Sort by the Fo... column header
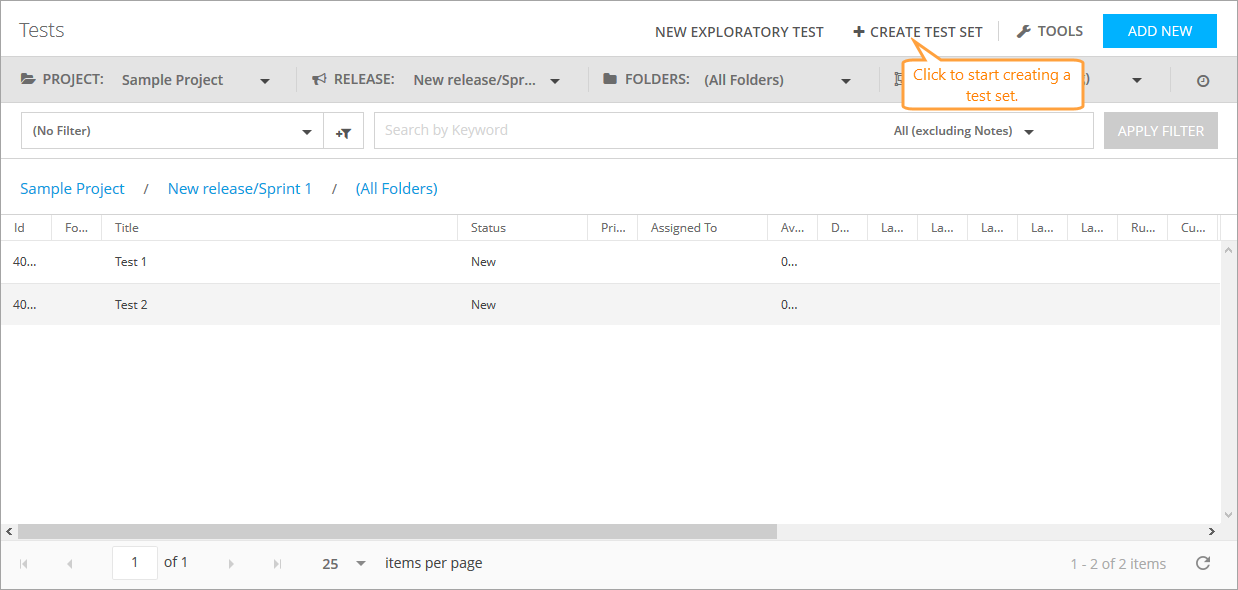The width and height of the screenshot is (1238, 590). [x=77, y=228]
